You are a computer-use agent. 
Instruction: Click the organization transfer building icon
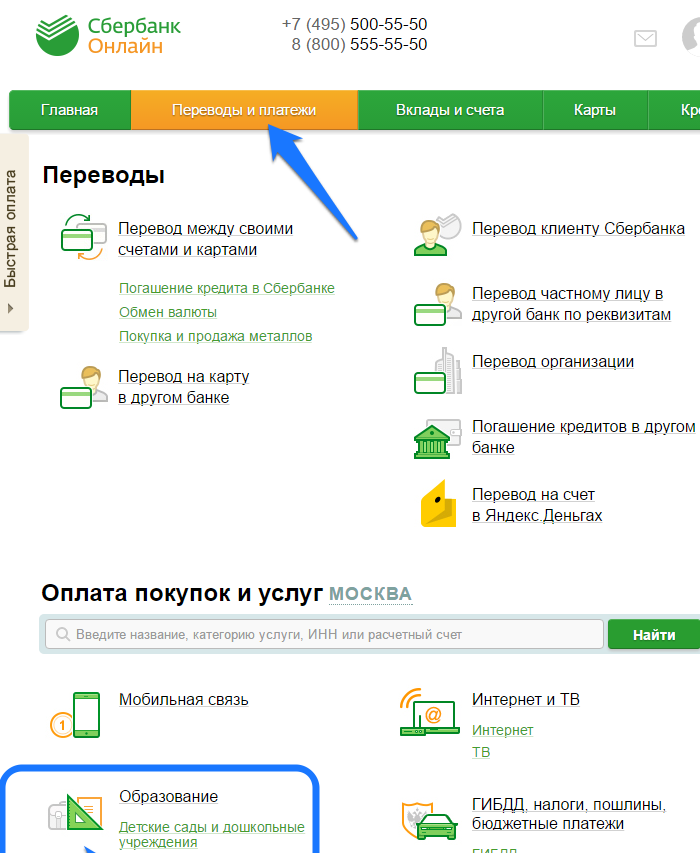tap(438, 371)
